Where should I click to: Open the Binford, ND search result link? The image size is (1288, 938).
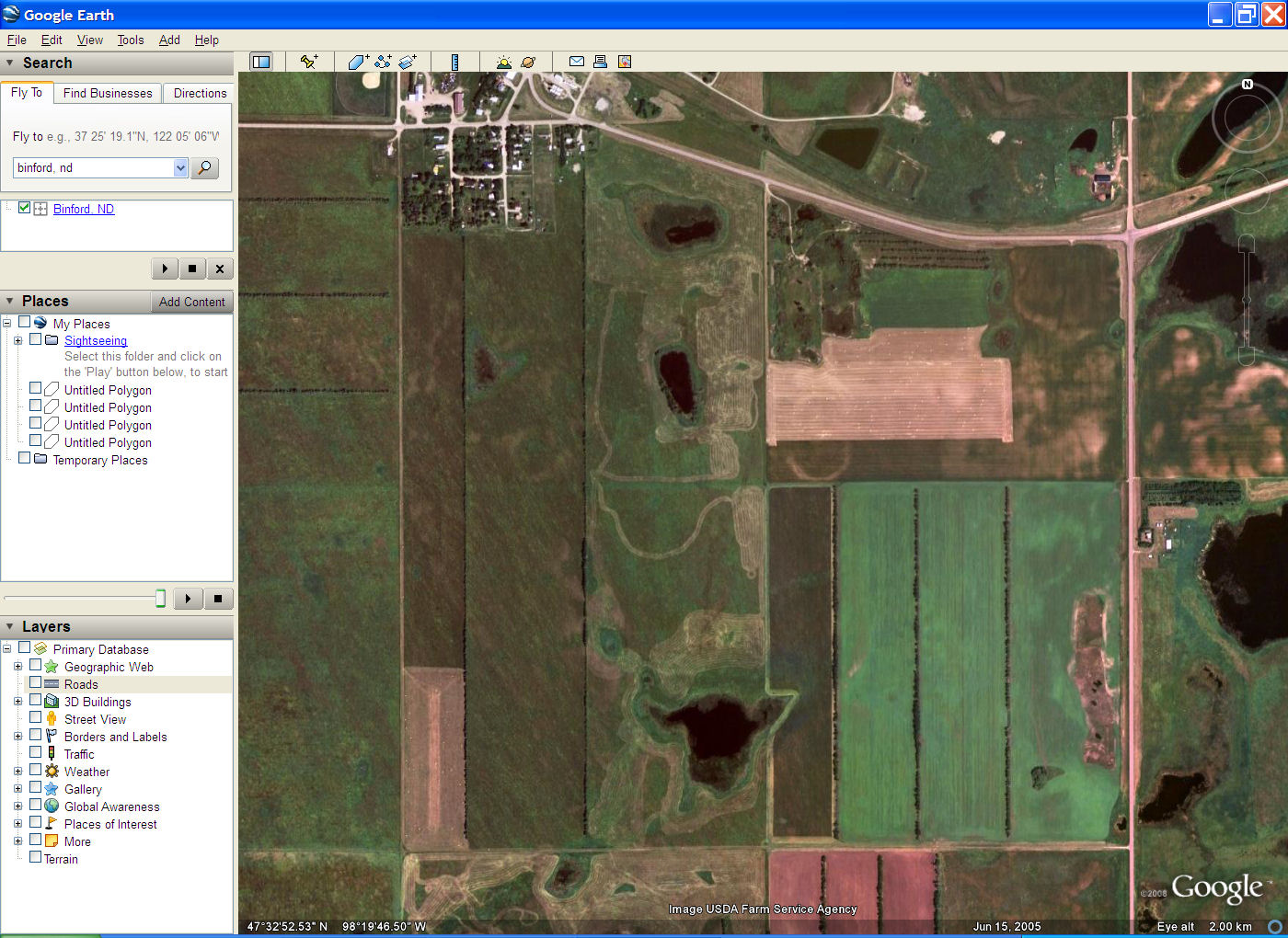coord(84,209)
